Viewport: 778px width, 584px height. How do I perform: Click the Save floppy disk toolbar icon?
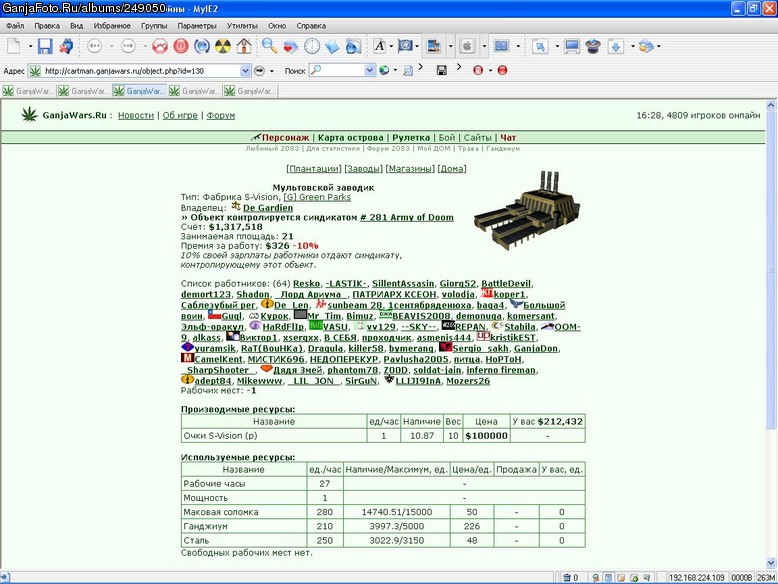45,46
